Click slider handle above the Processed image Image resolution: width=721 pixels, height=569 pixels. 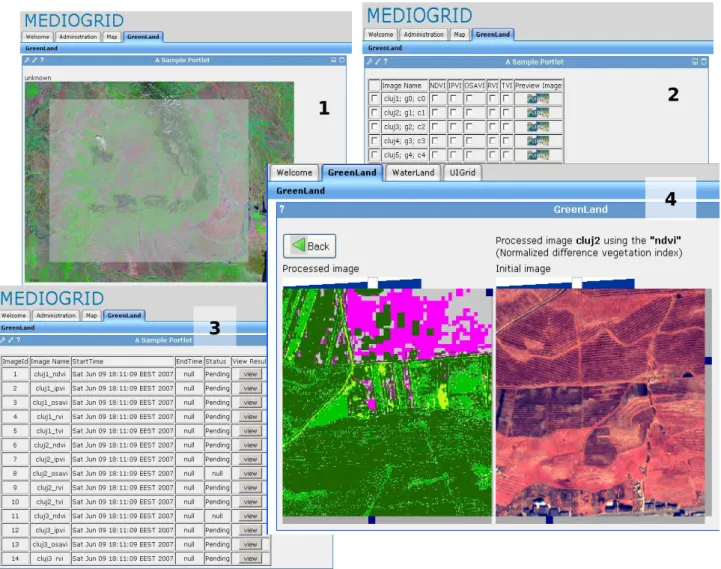tap(372, 282)
